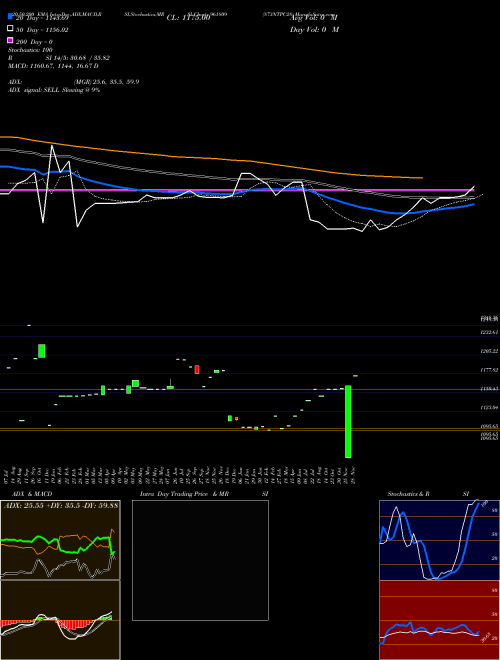Screen dimensions: 500x660
Task: Click the RSI 14/5 values line
Action: [59, 58]
